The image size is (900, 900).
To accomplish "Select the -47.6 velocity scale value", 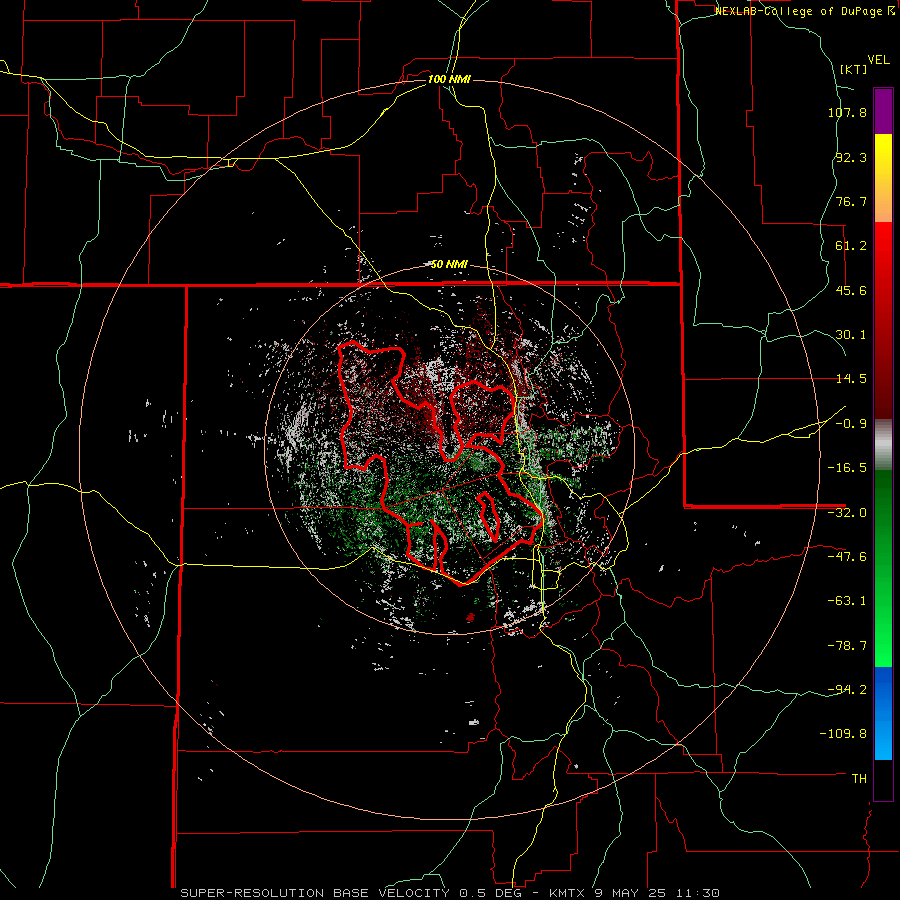I will pyautogui.click(x=847, y=557).
